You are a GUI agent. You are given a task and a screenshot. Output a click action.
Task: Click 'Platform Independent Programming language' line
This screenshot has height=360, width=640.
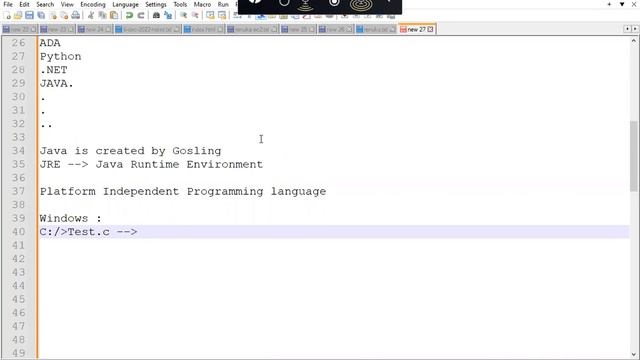click(x=183, y=191)
